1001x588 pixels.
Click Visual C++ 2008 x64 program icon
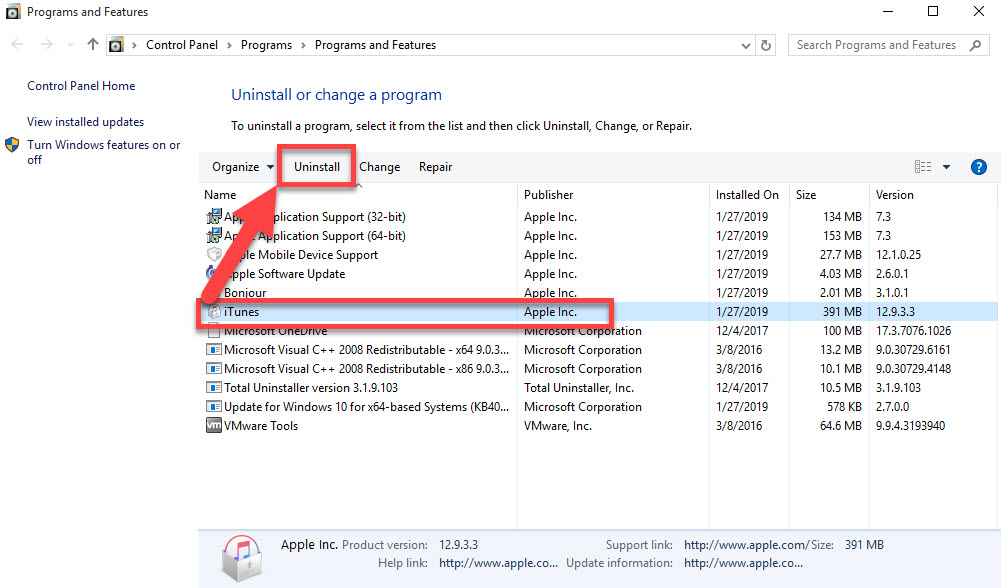214,350
